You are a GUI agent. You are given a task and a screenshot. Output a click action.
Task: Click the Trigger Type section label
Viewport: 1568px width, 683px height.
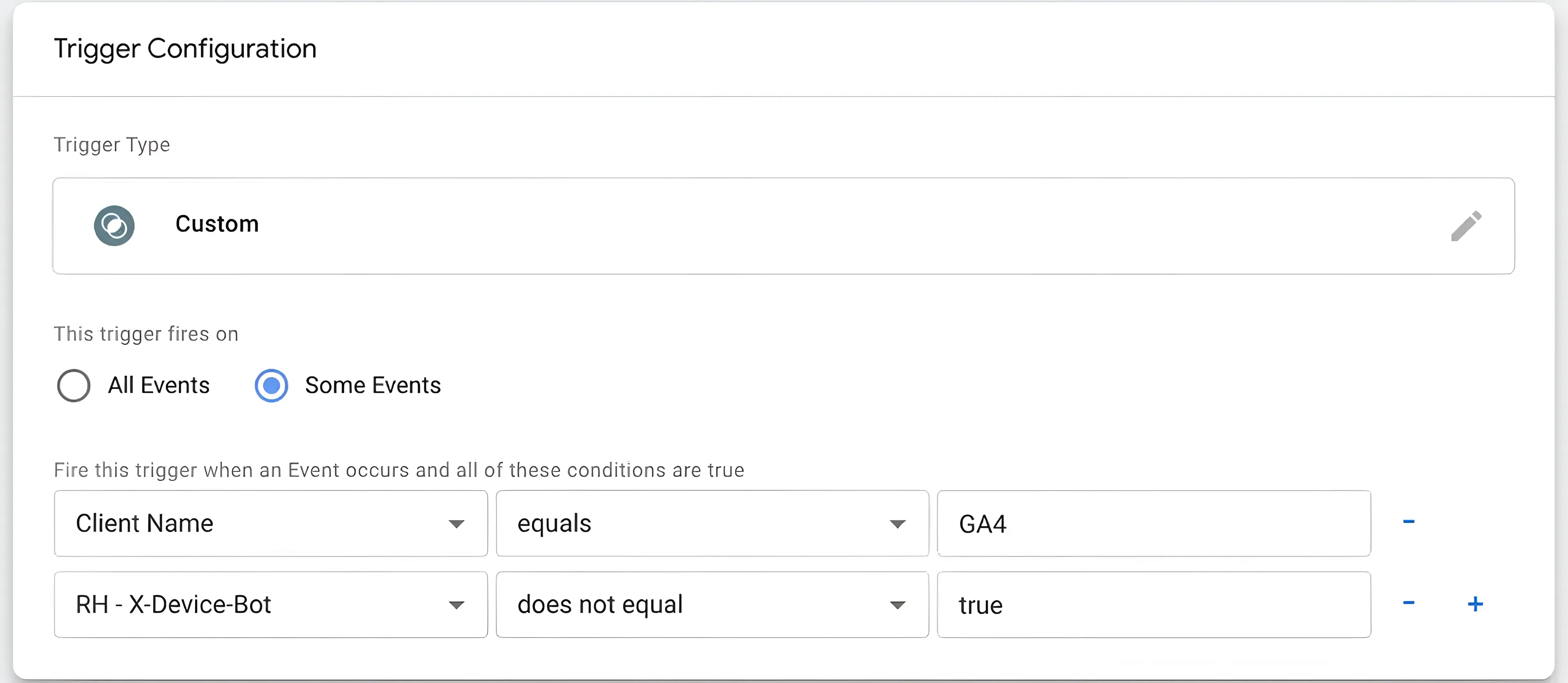point(112,145)
